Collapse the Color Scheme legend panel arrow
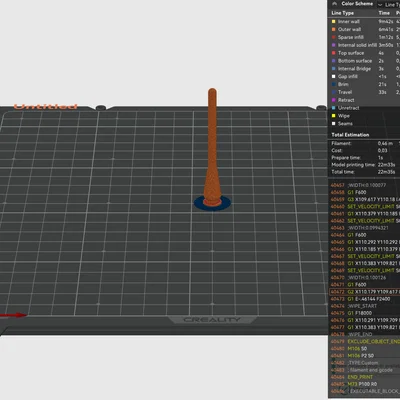 [x=334, y=4]
